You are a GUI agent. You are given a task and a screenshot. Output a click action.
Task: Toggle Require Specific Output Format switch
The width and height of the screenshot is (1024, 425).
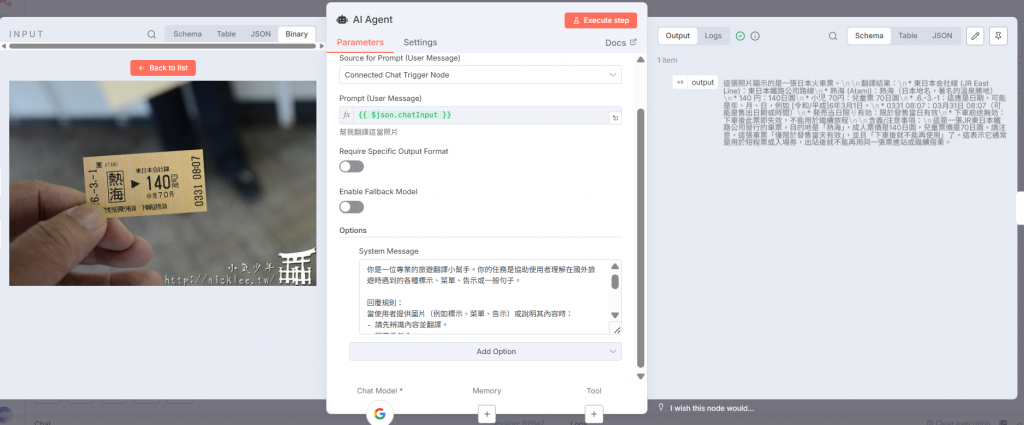click(351, 166)
